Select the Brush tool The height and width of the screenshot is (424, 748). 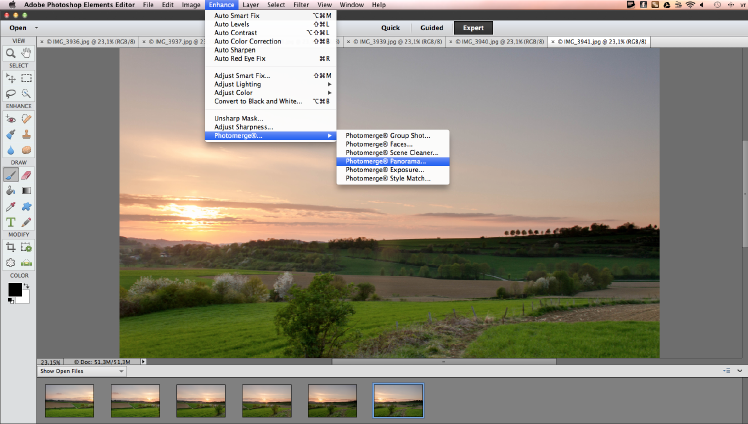click(10, 175)
